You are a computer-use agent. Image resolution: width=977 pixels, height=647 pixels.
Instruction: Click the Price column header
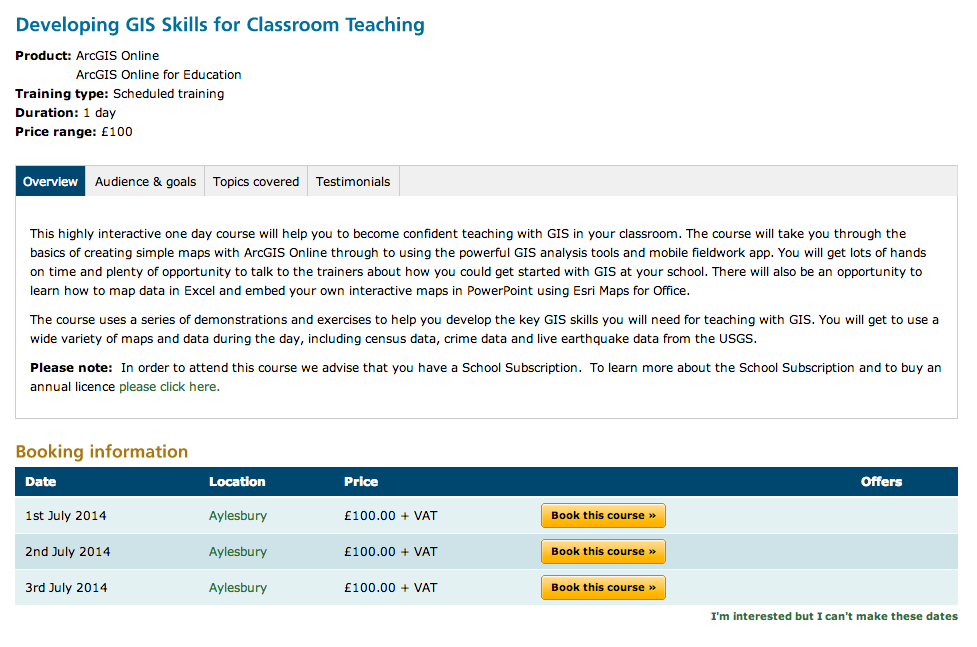click(x=361, y=482)
